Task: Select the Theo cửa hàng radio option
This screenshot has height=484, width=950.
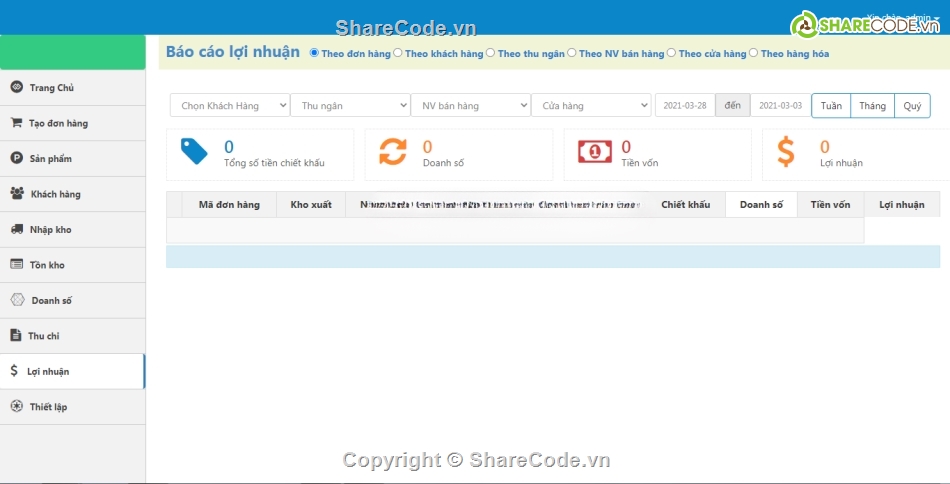Action: coord(671,53)
